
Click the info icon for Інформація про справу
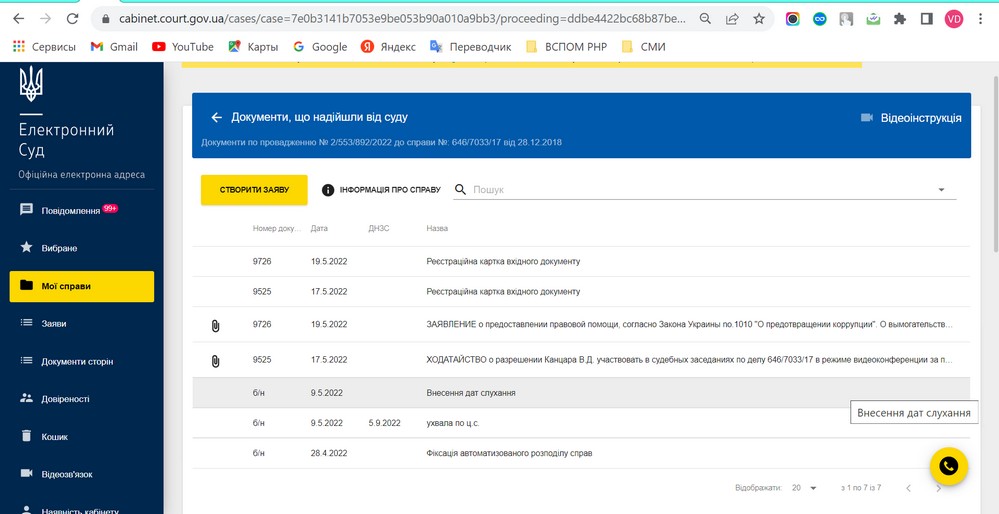point(328,190)
